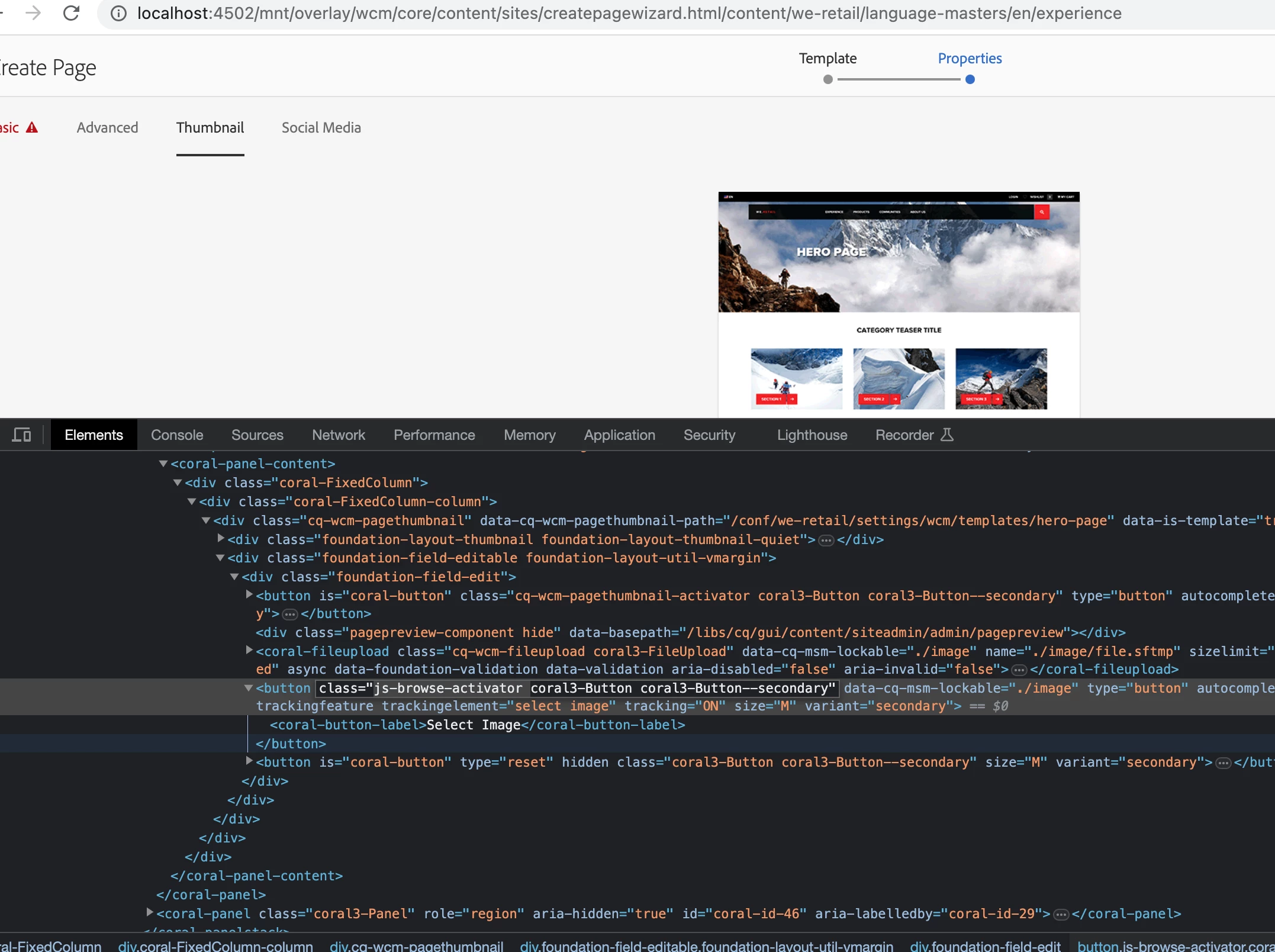1275x952 pixels.
Task: Click div.cq-wcm-pagethumbnail in breadcrumb bar
Action: pos(416,946)
